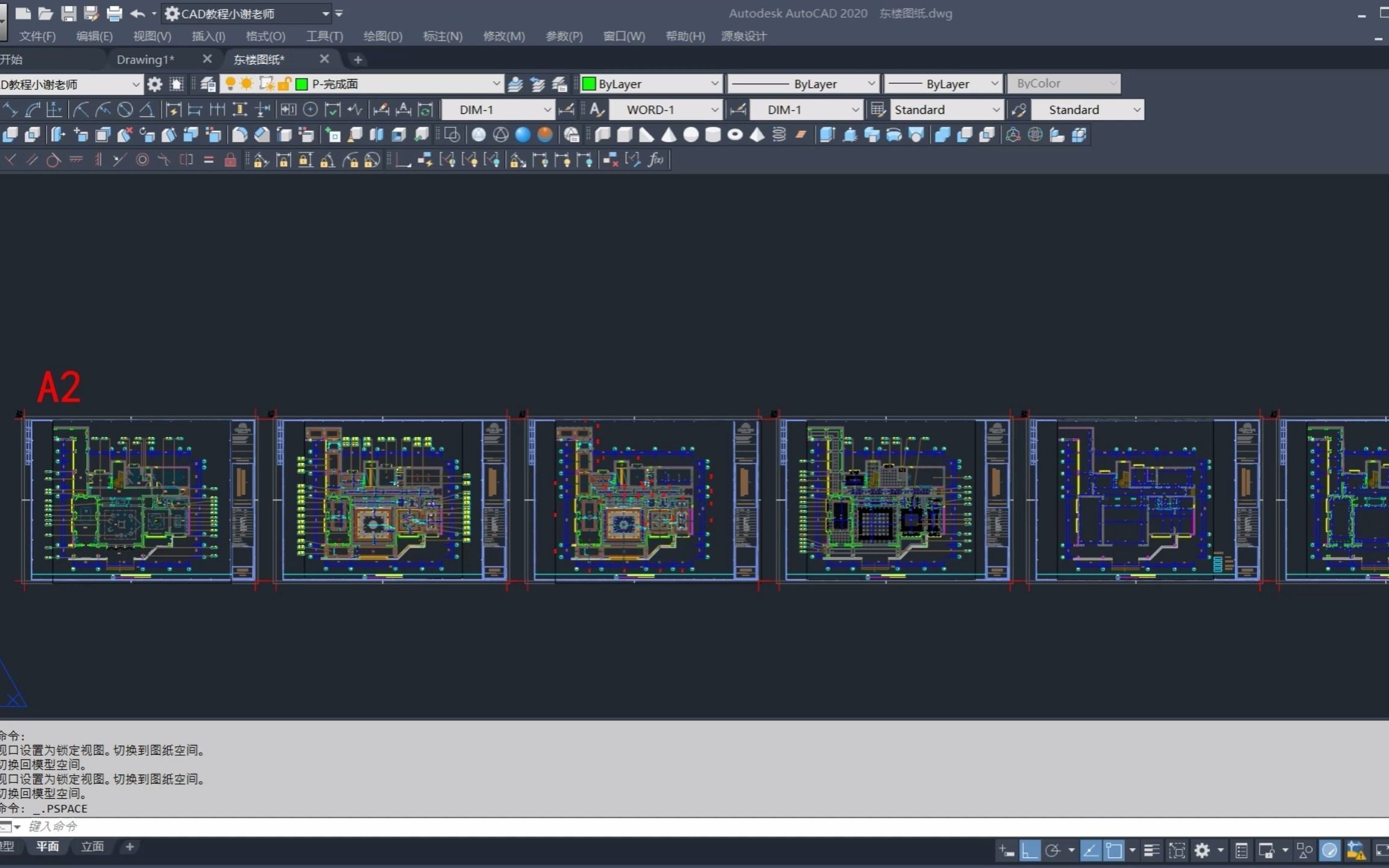
Task: Open the WORD-1 text style dropdown
Action: point(714,110)
